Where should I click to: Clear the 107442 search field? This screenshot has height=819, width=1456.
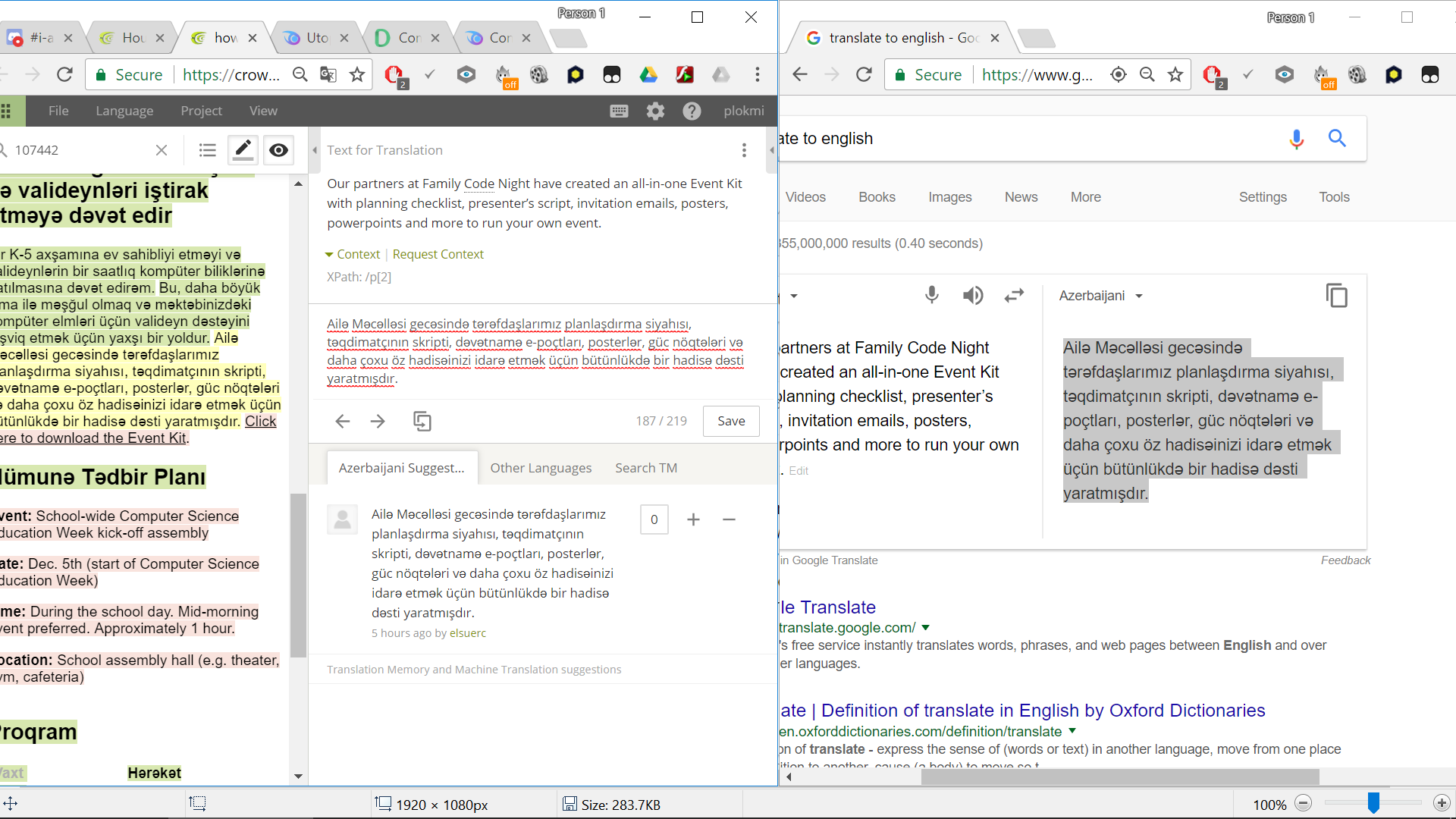click(162, 150)
